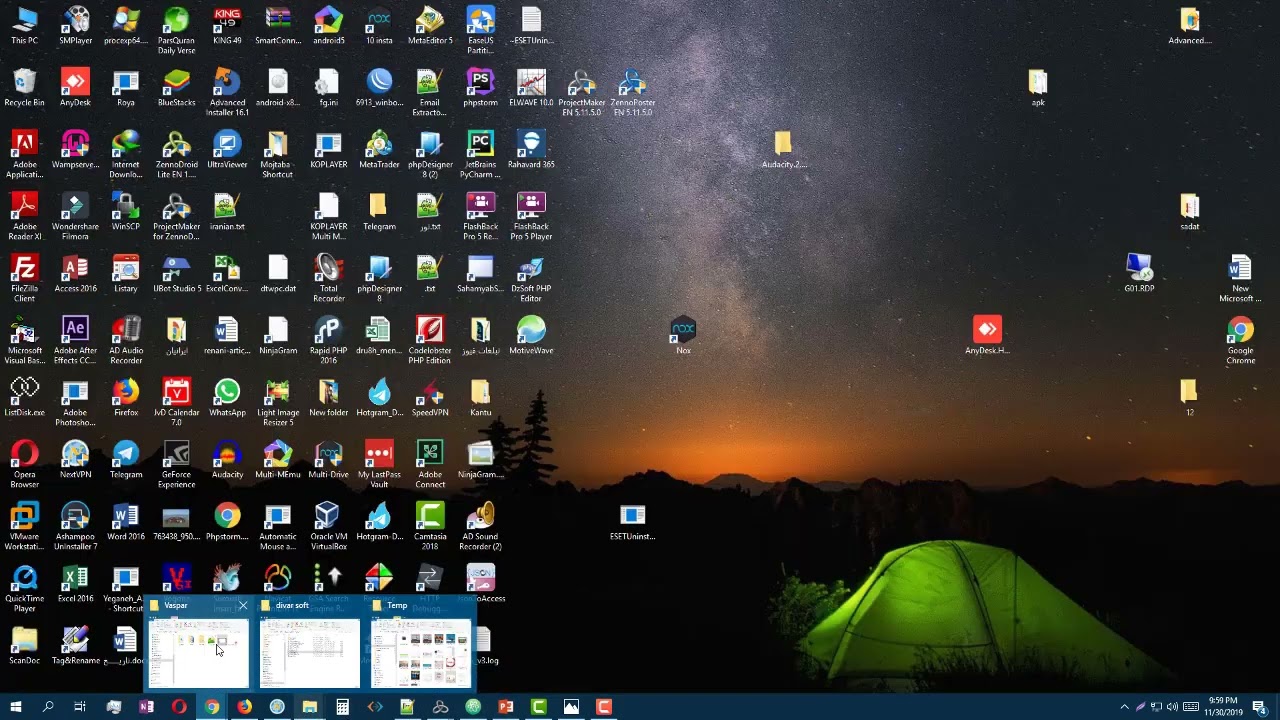Viewport: 1280px width, 720px height.
Task: Open BlueStacks desktop shortcut
Action: (176, 88)
